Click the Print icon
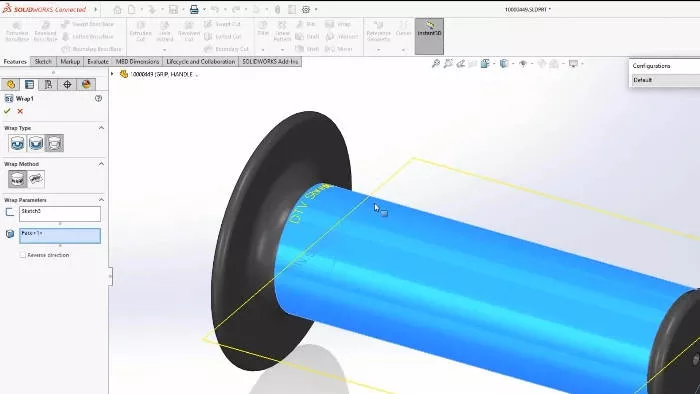 click(x=194, y=9)
